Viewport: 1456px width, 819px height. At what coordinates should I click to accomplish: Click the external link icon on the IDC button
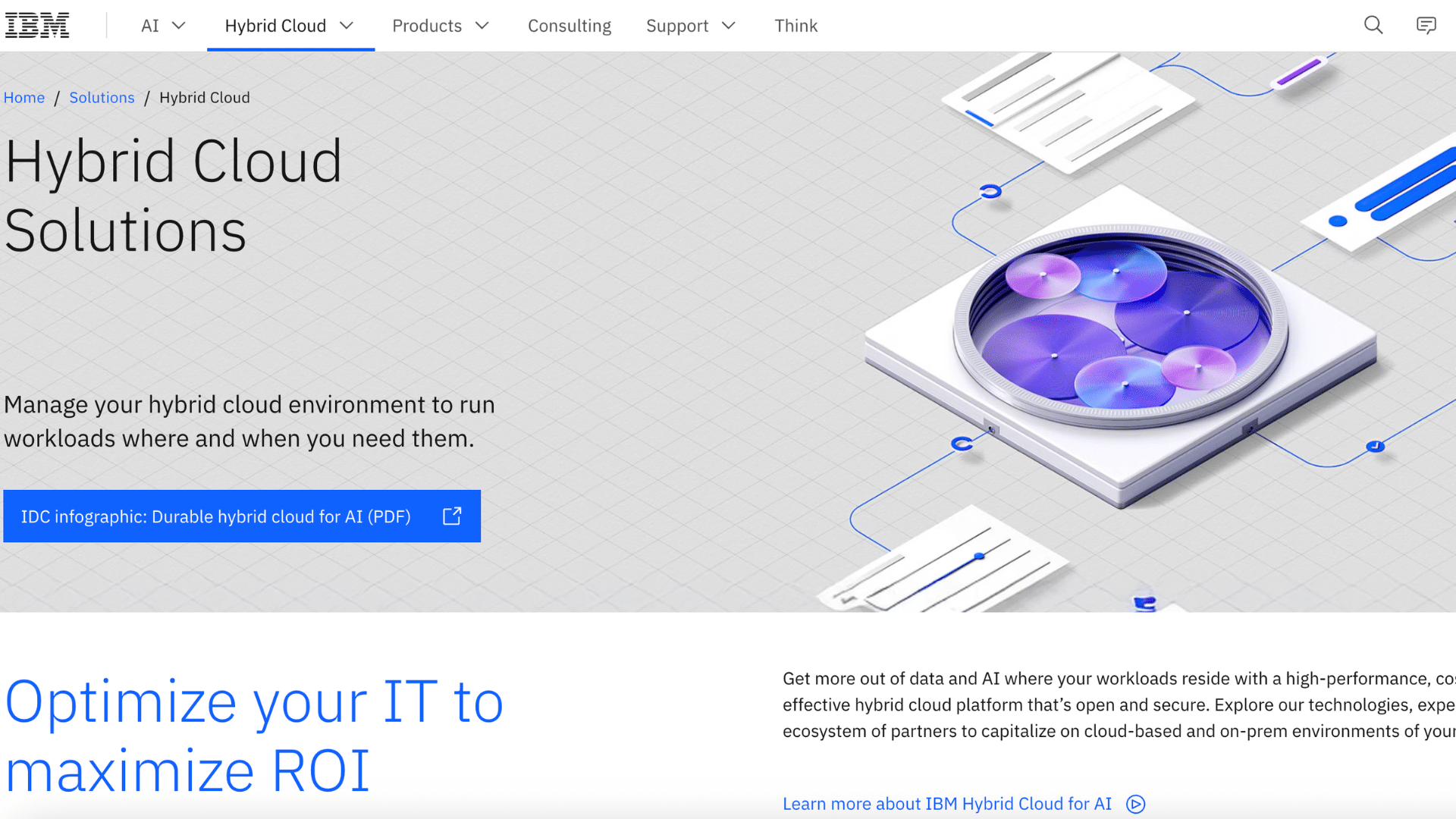[x=451, y=516]
